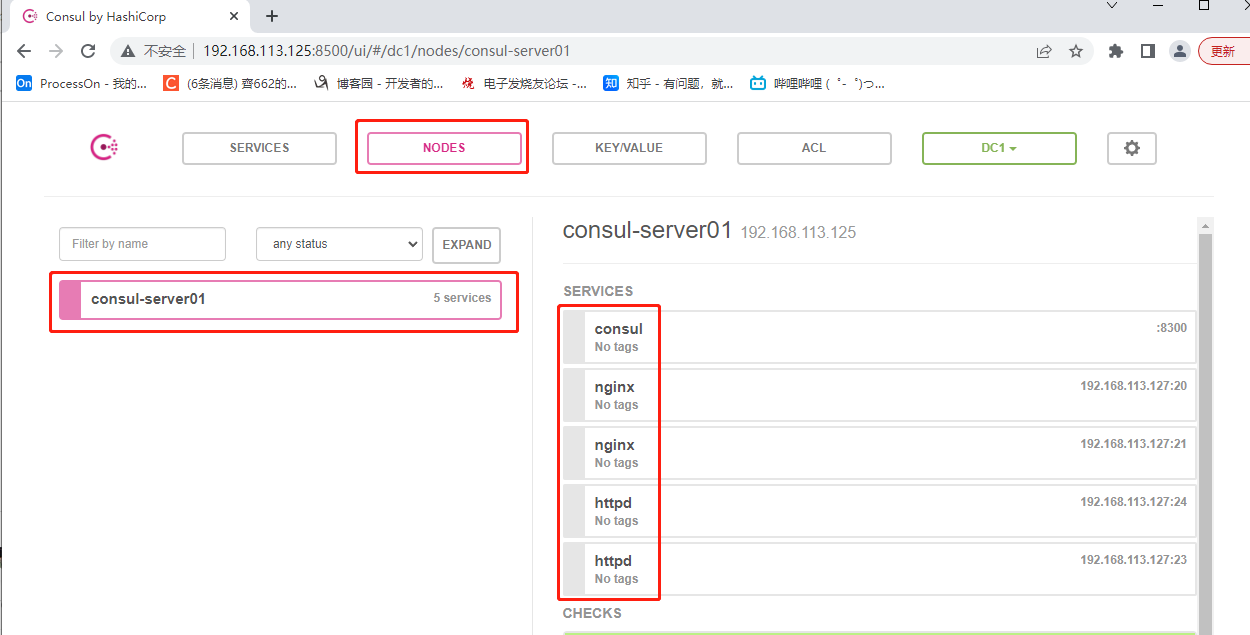Open the ProcessOn bookmark
The width and height of the screenshot is (1250, 635).
[82, 84]
